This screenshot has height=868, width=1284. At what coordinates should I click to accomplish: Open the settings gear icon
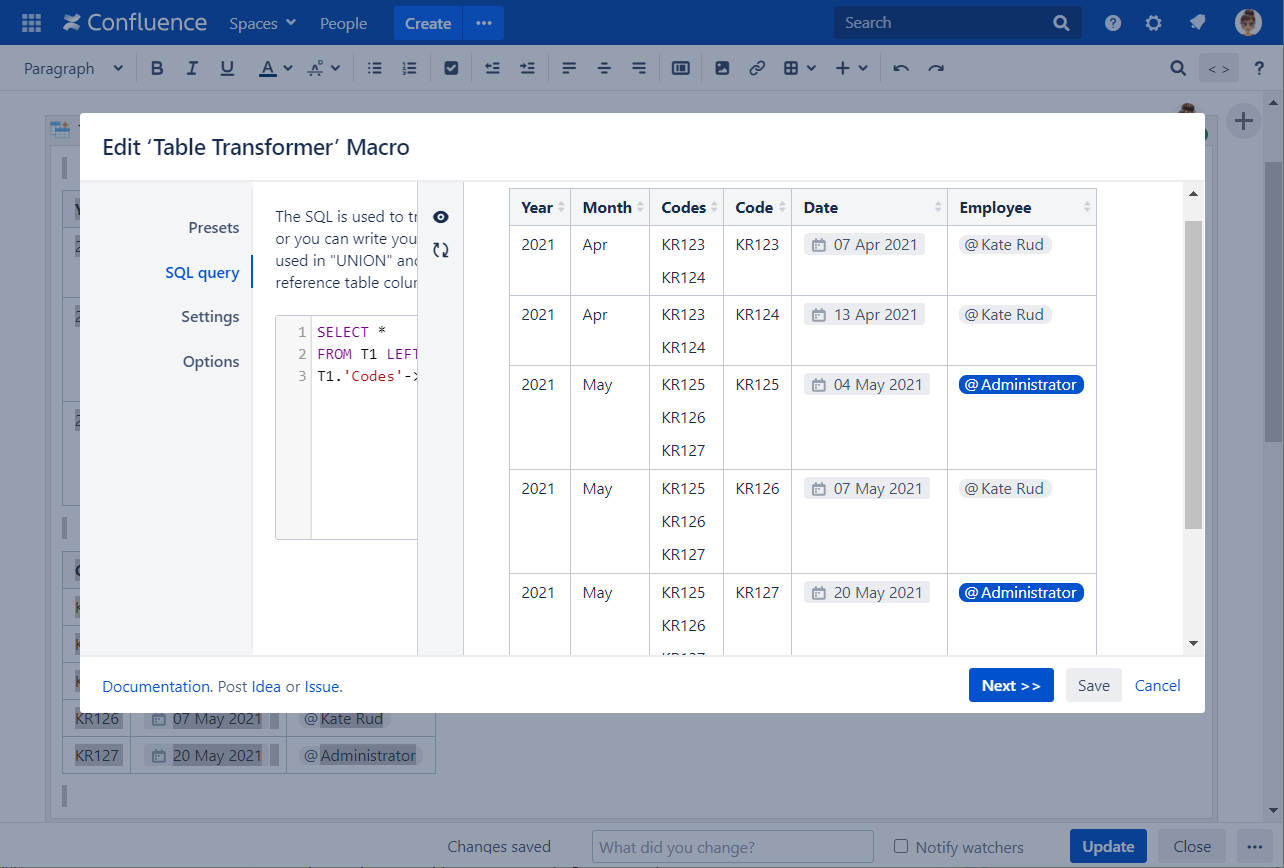(x=1154, y=23)
